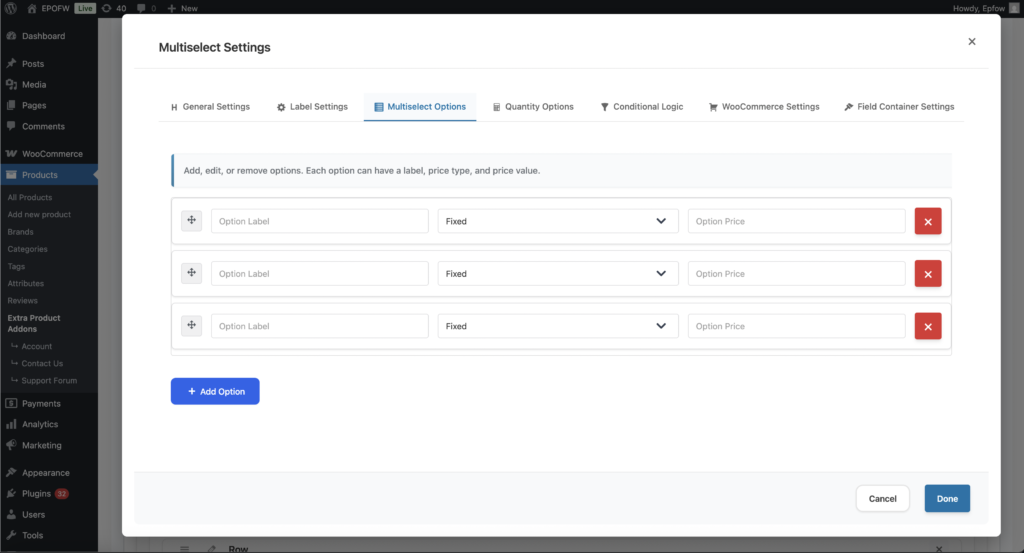This screenshot has height=553, width=1024.
Task: Open the Field Container Settings tab
Action: pyautogui.click(x=899, y=107)
